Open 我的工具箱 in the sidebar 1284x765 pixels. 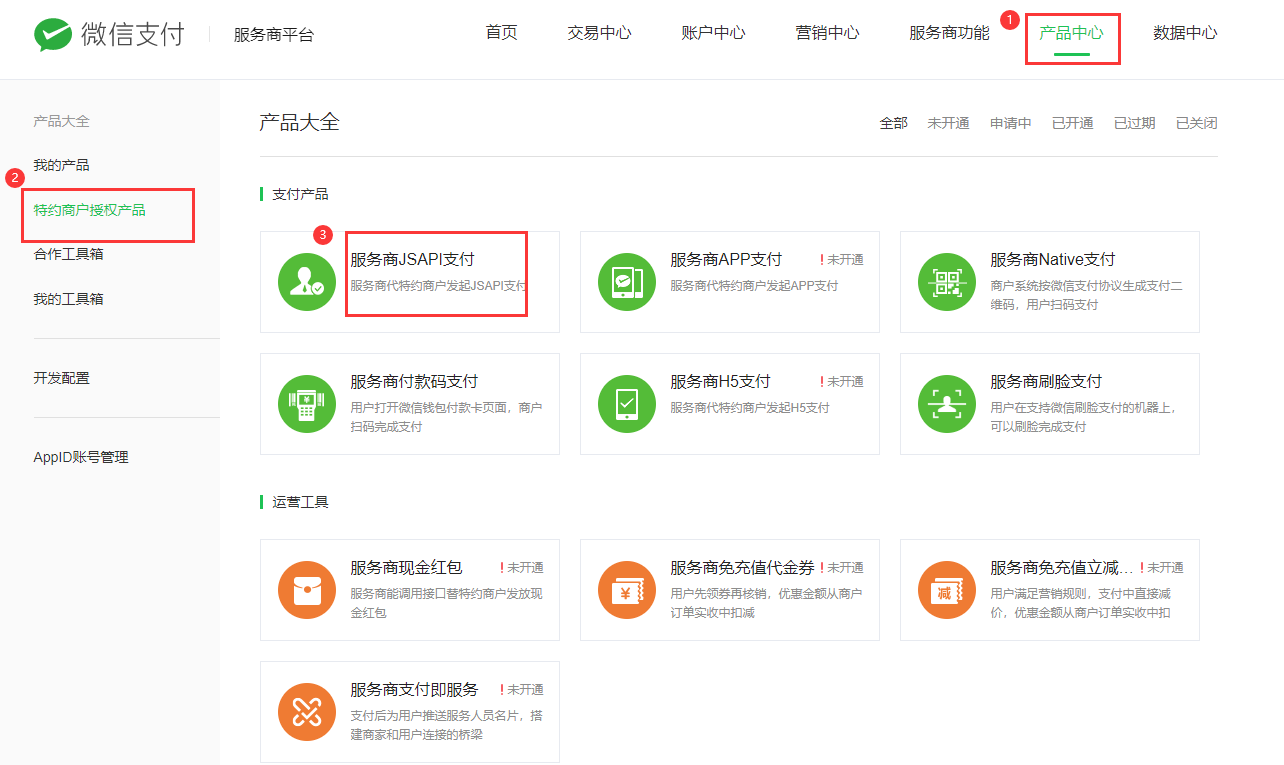[x=68, y=299]
